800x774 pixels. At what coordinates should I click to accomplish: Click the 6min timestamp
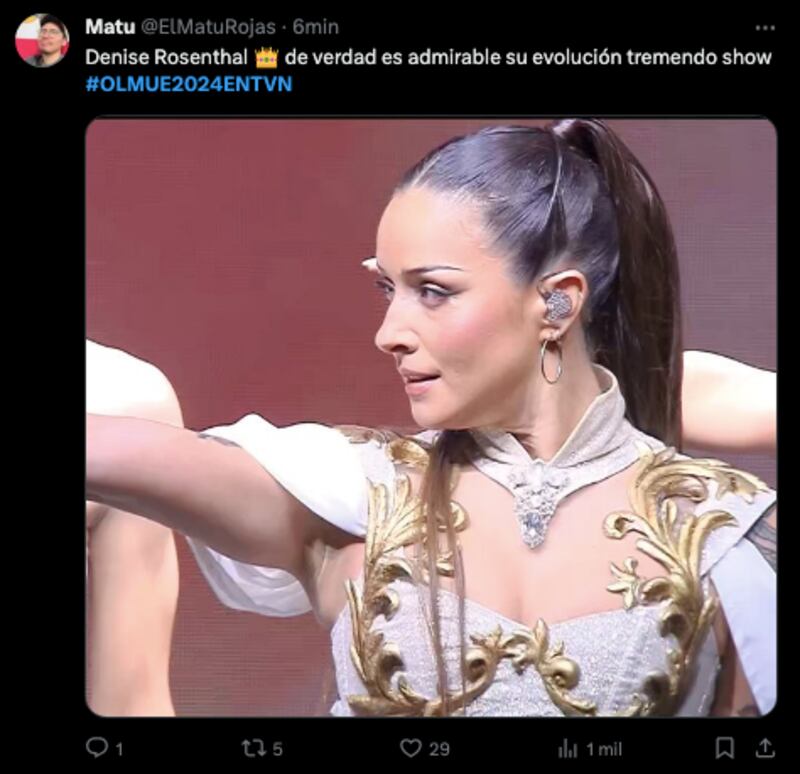(x=315, y=27)
